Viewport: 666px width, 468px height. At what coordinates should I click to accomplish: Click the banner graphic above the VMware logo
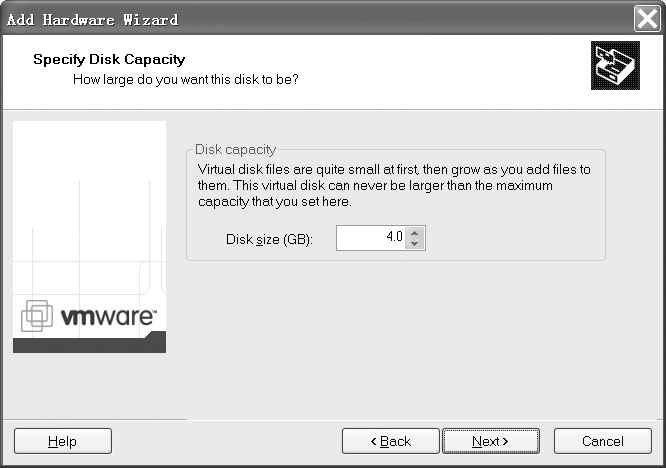tap(89, 210)
